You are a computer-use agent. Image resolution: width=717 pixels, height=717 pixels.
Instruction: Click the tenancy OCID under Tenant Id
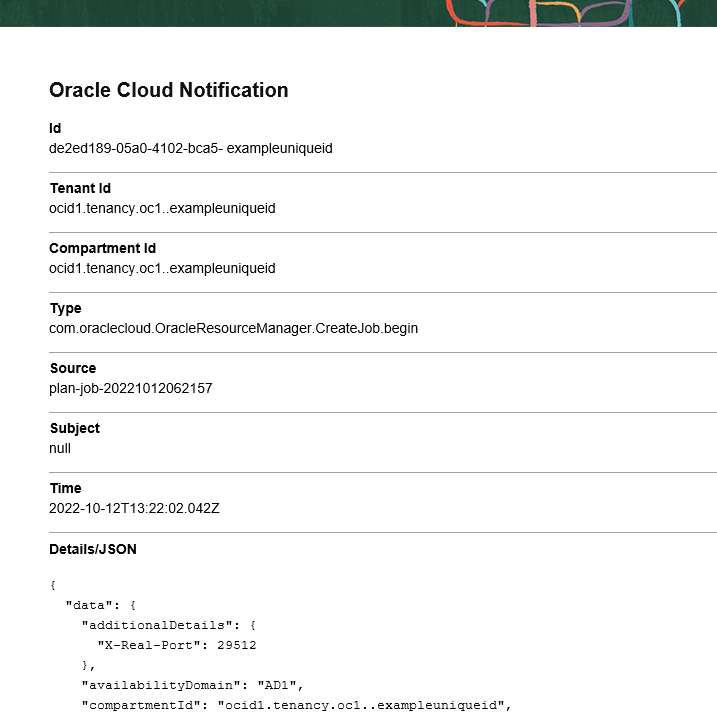coord(162,208)
